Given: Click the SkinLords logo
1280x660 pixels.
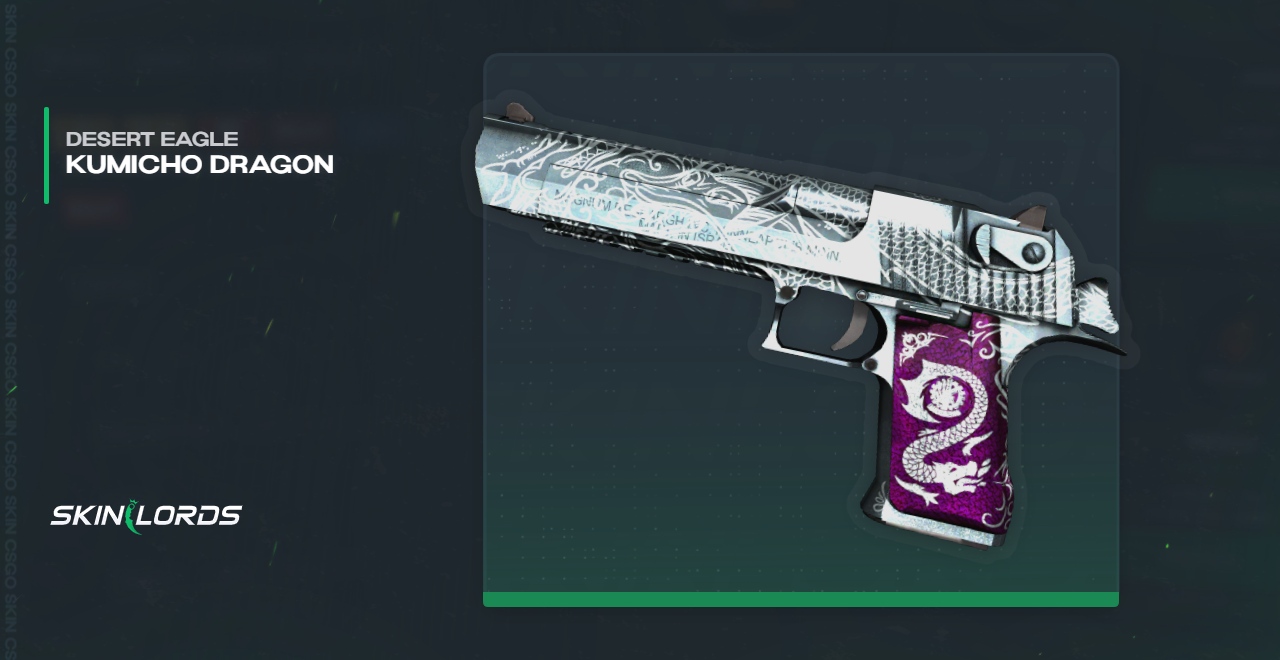Looking at the screenshot, I should (146, 516).
